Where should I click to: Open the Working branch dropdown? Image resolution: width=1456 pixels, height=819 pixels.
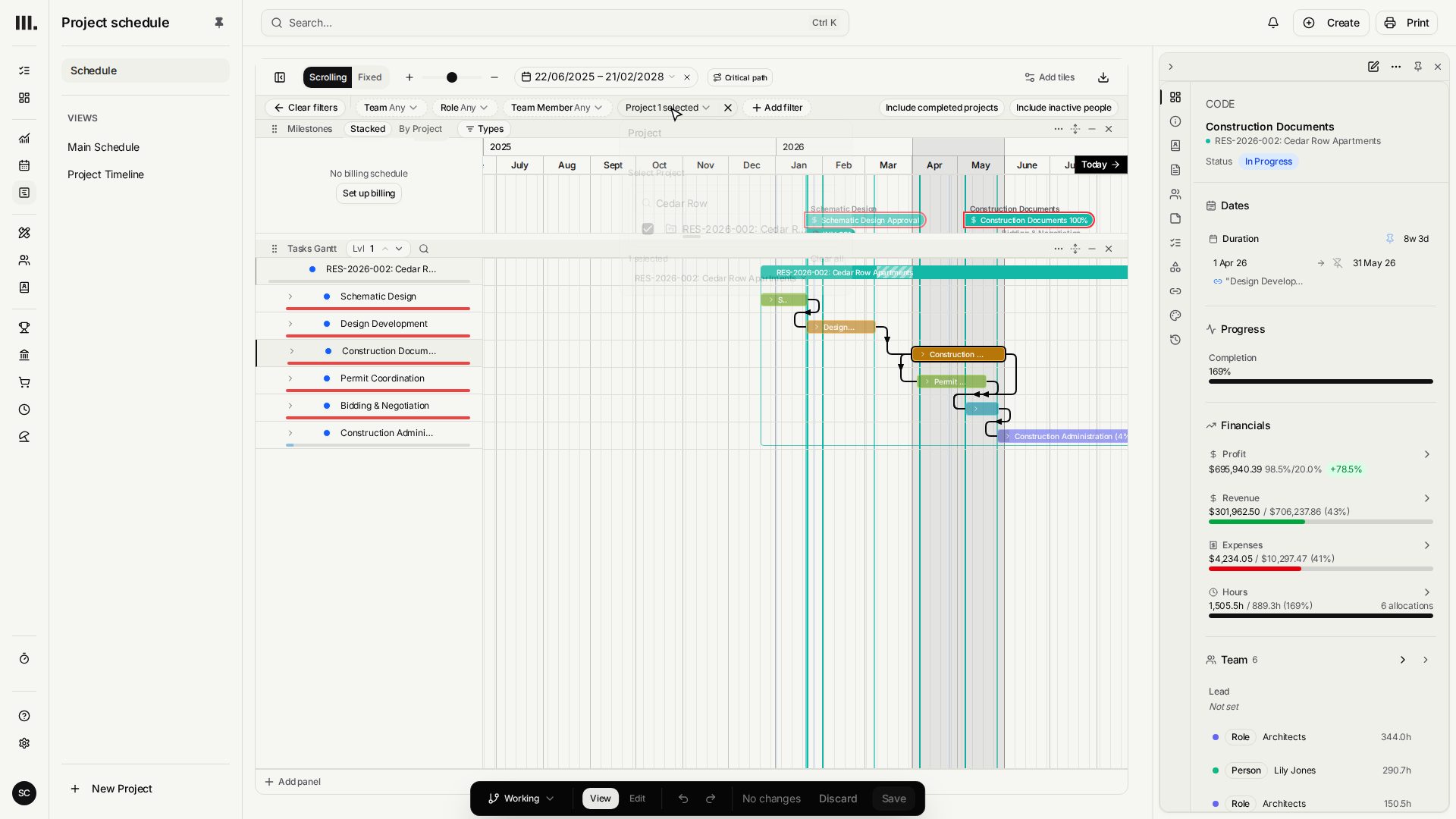522,799
